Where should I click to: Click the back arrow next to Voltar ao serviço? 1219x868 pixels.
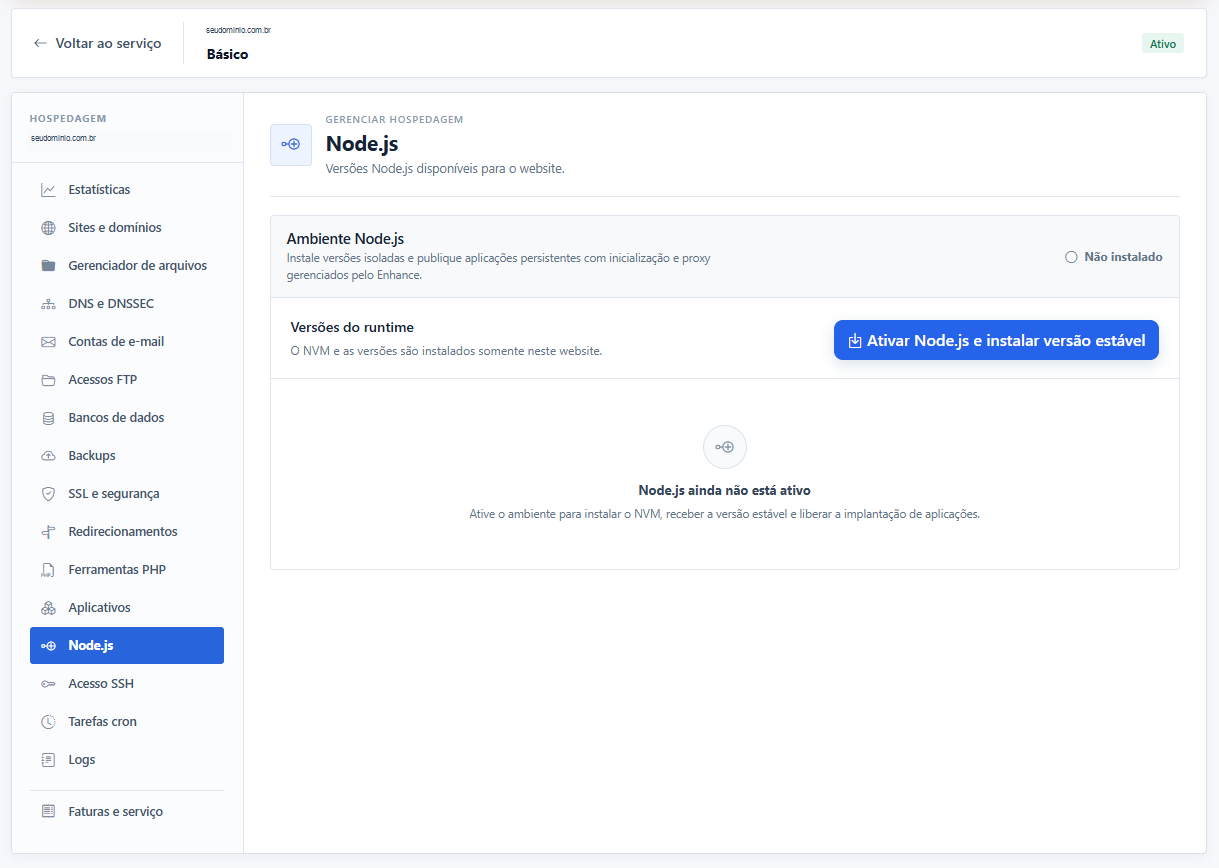point(40,43)
